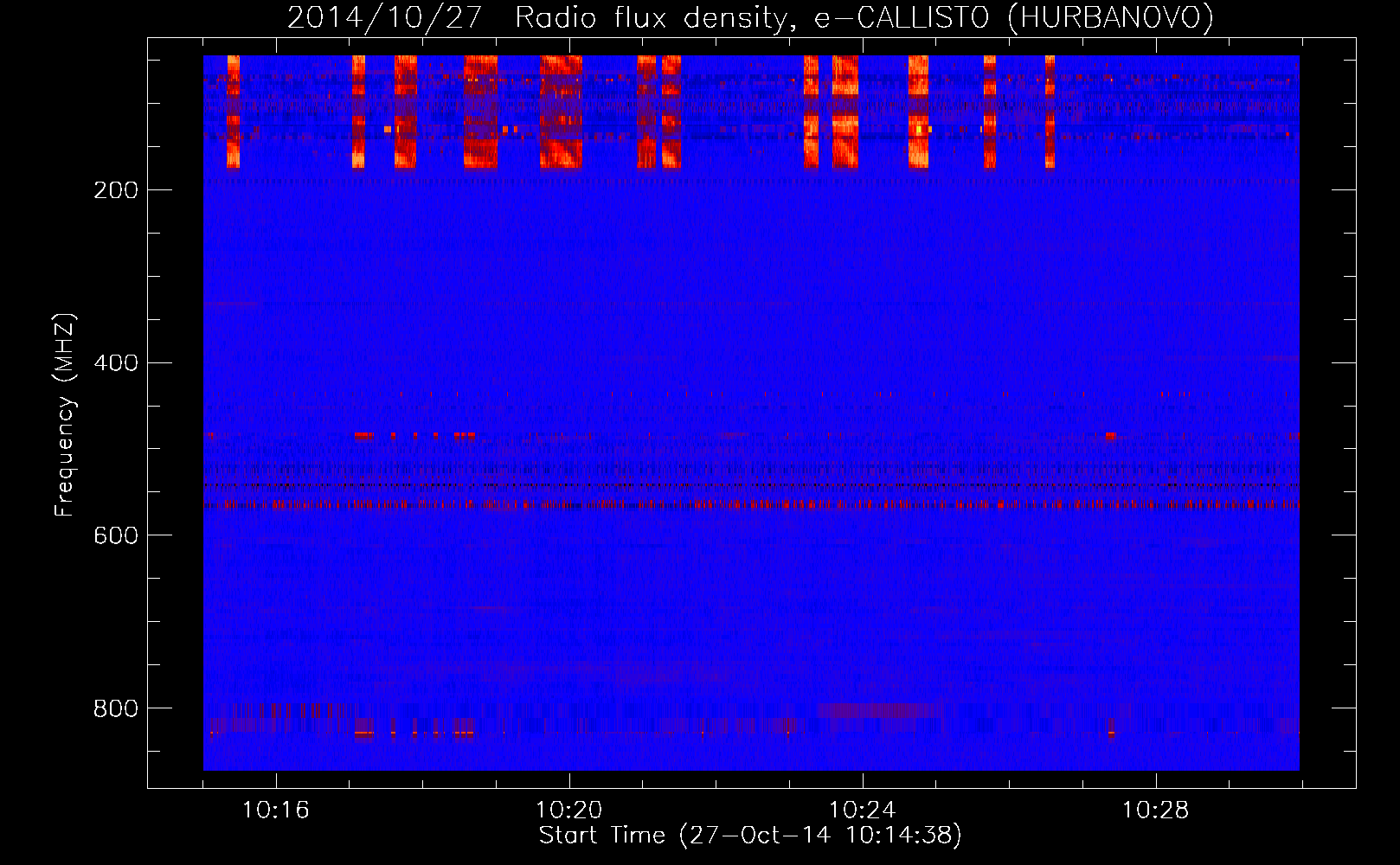Click the 200 frequency tick label
The height and width of the screenshot is (865, 1400).
coord(116,190)
